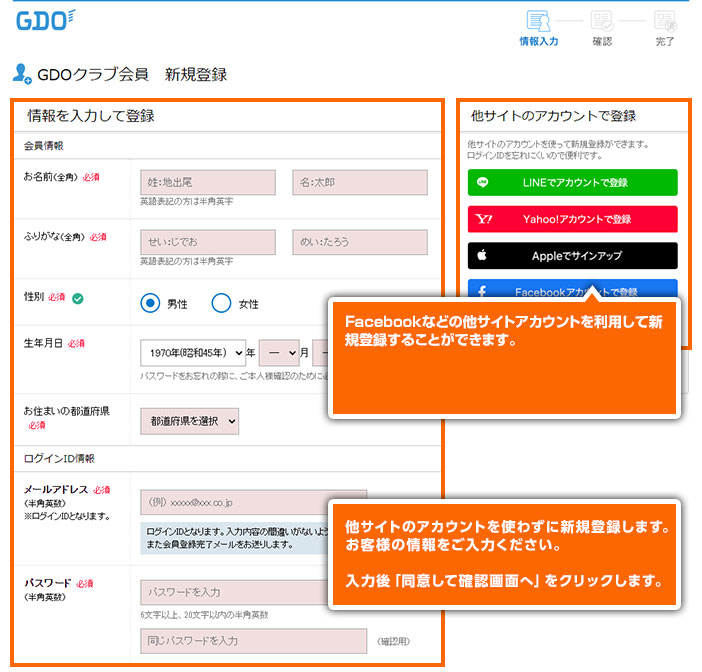Open the 都道府県を選択 dropdown
The image size is (702, 672).
(x=189, y=421)
